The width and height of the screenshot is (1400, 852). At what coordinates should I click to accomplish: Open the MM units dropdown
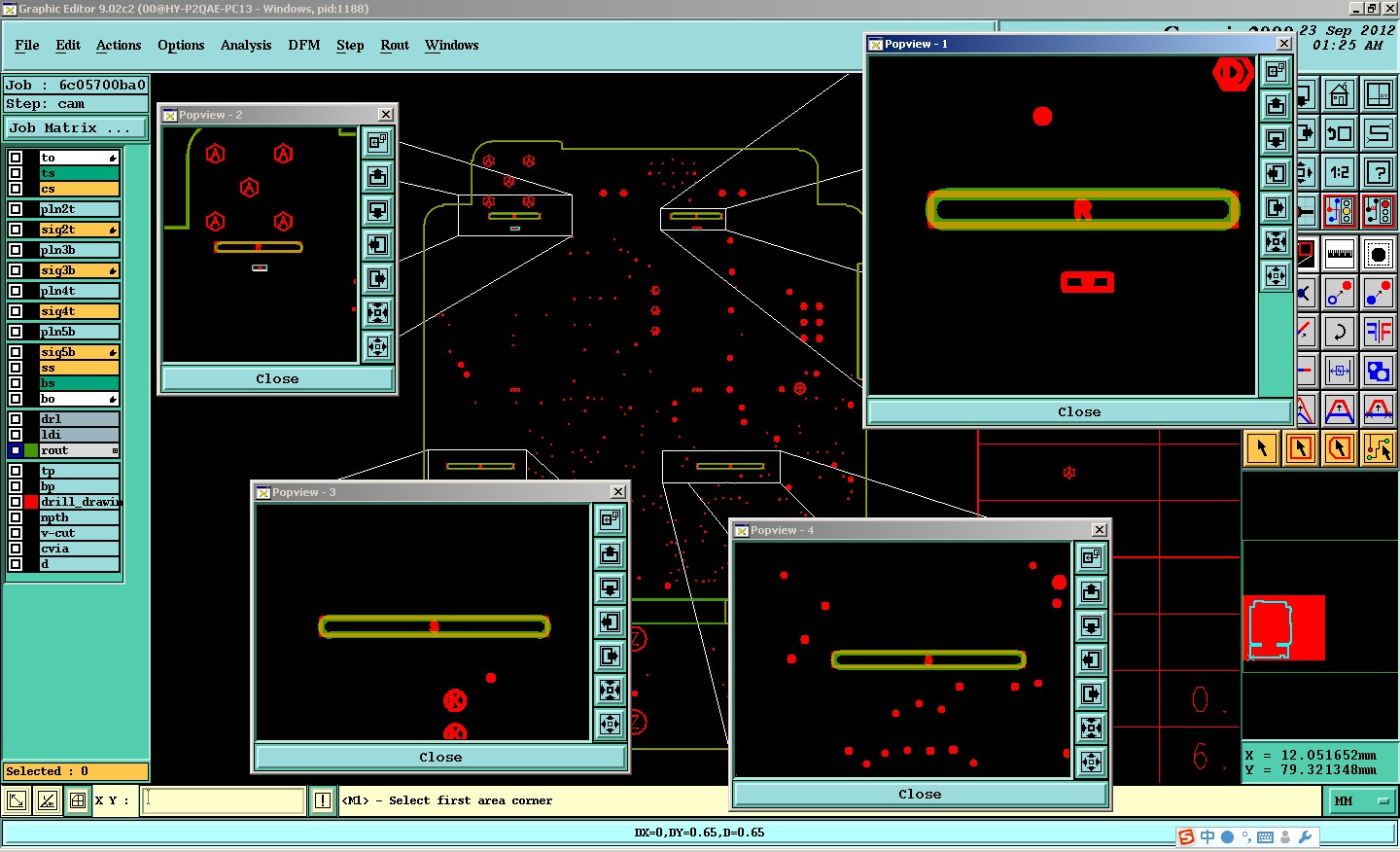1361,800
